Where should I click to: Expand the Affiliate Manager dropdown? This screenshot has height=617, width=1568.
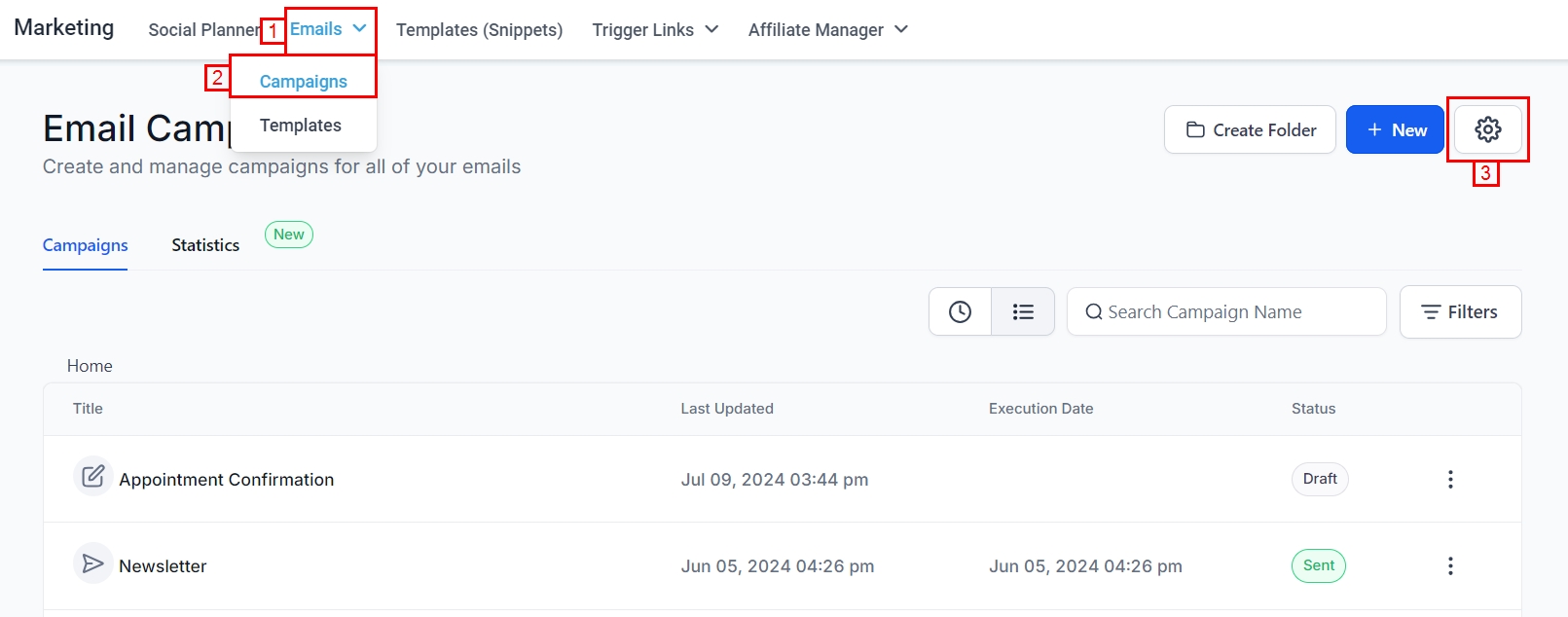(827, 30)
